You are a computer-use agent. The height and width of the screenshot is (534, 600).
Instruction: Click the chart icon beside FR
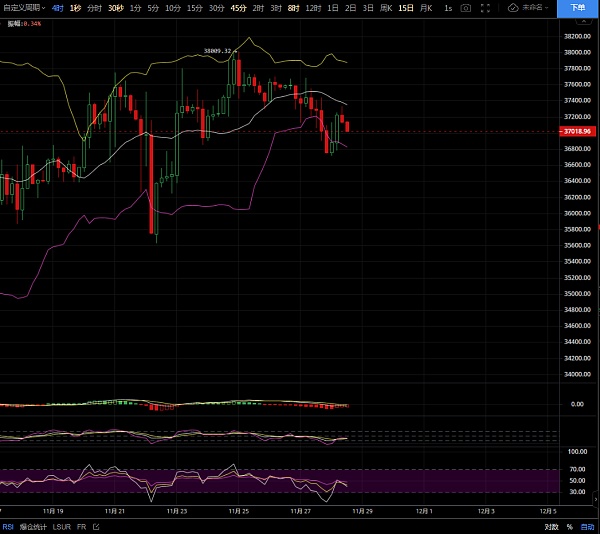tap(95, 526)
